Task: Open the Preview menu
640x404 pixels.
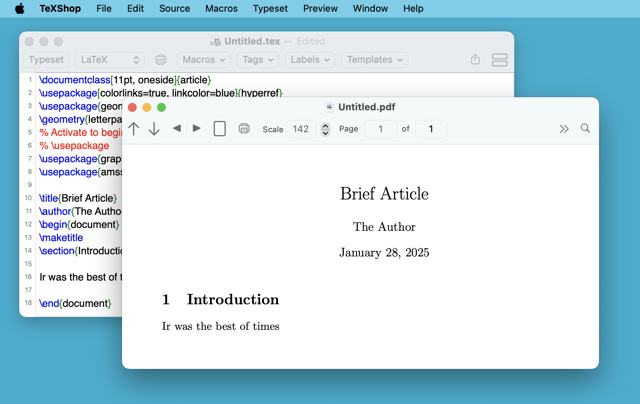Action: 320,8
